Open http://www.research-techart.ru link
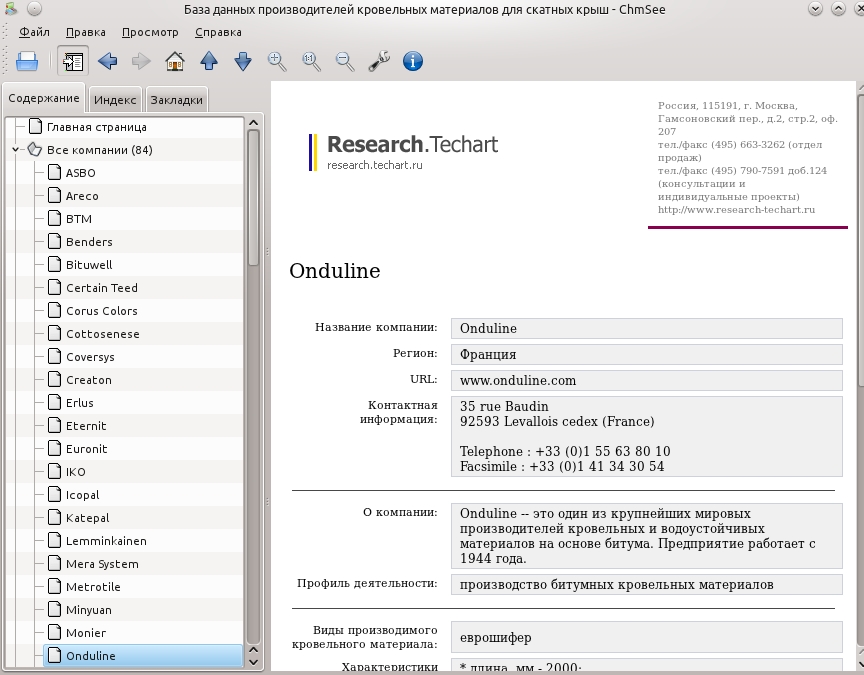The width and height of the screenshot is (864, 675). (x=736, y=209)
